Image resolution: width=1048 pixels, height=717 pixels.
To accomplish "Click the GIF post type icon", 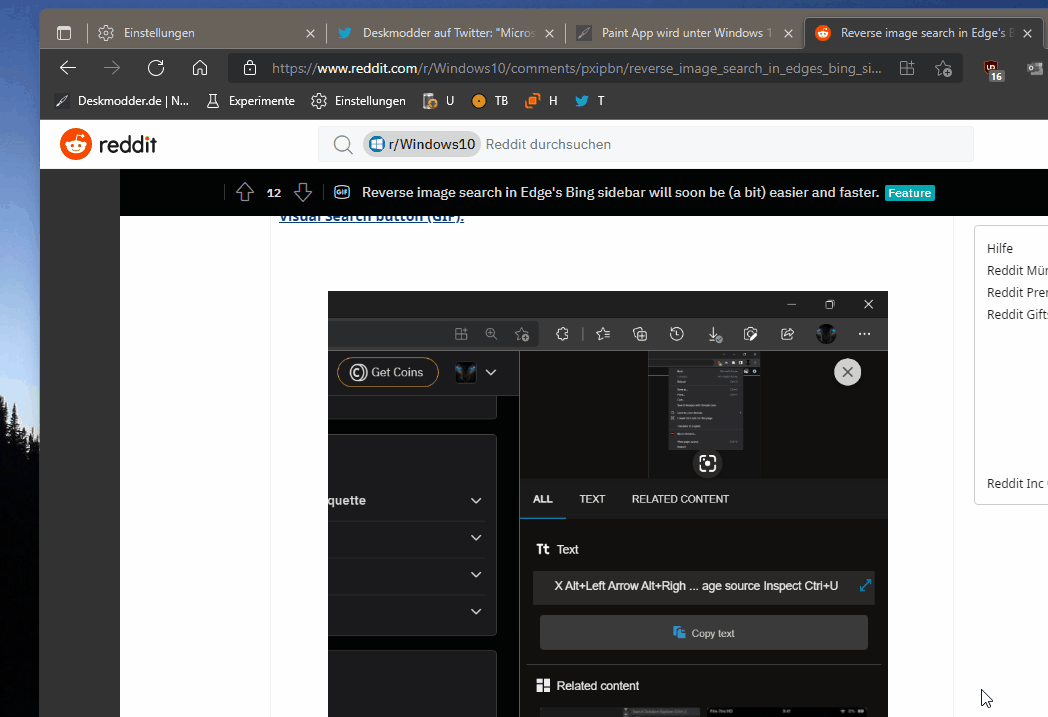I will pos(342,192).
